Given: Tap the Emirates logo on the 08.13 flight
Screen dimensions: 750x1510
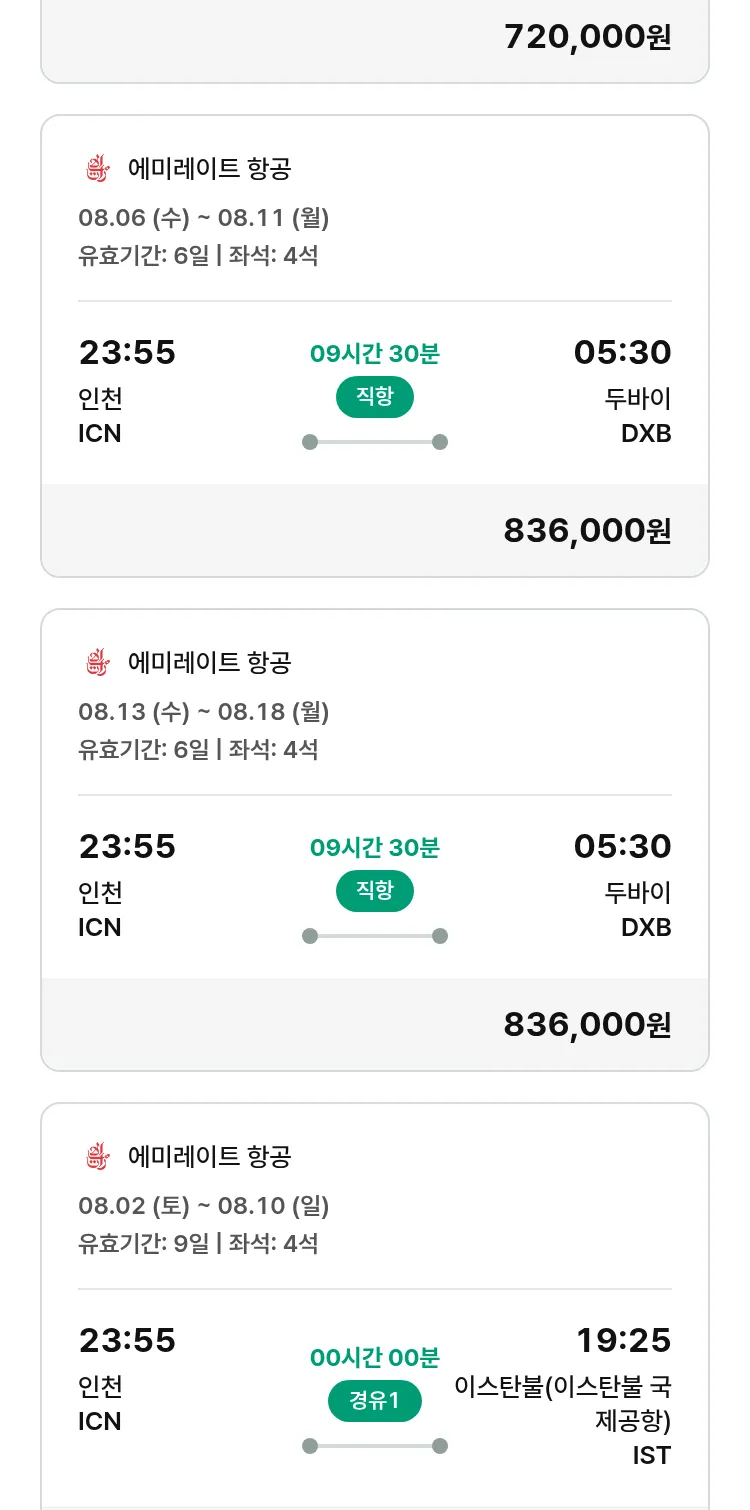Looking at the screenshot, I should tap(96, 662).
